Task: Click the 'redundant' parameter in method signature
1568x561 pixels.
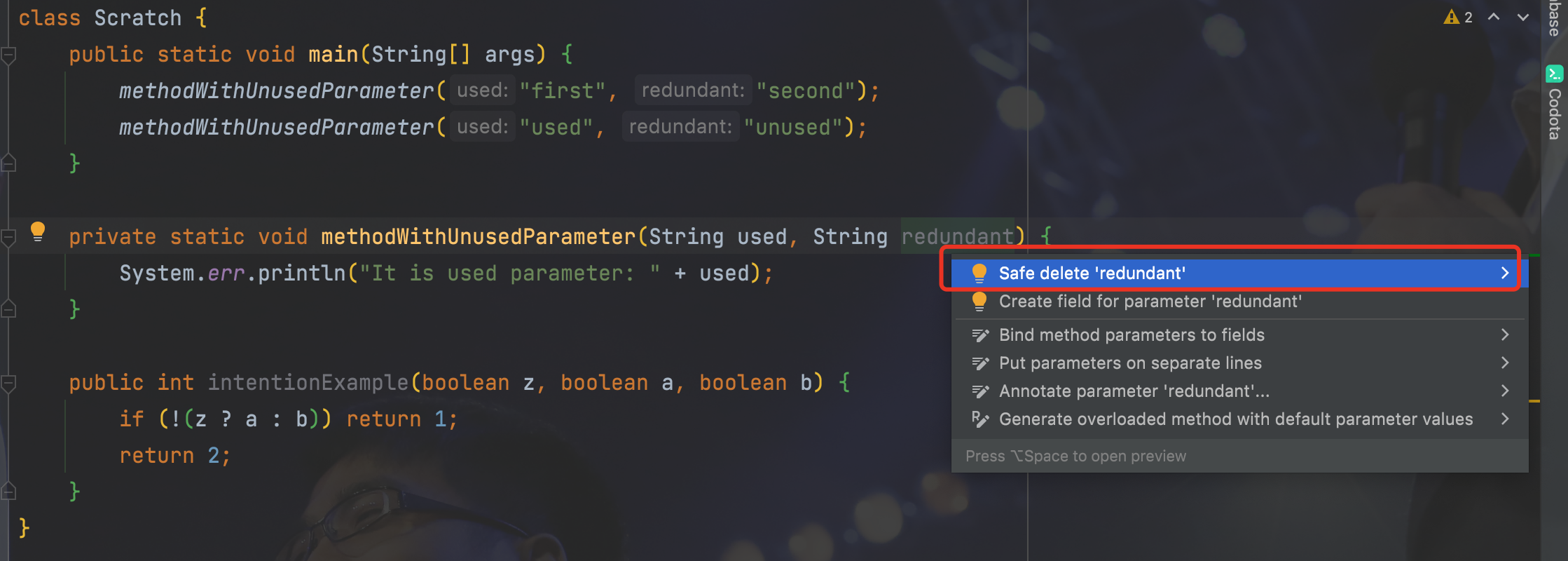Action: 957,237
